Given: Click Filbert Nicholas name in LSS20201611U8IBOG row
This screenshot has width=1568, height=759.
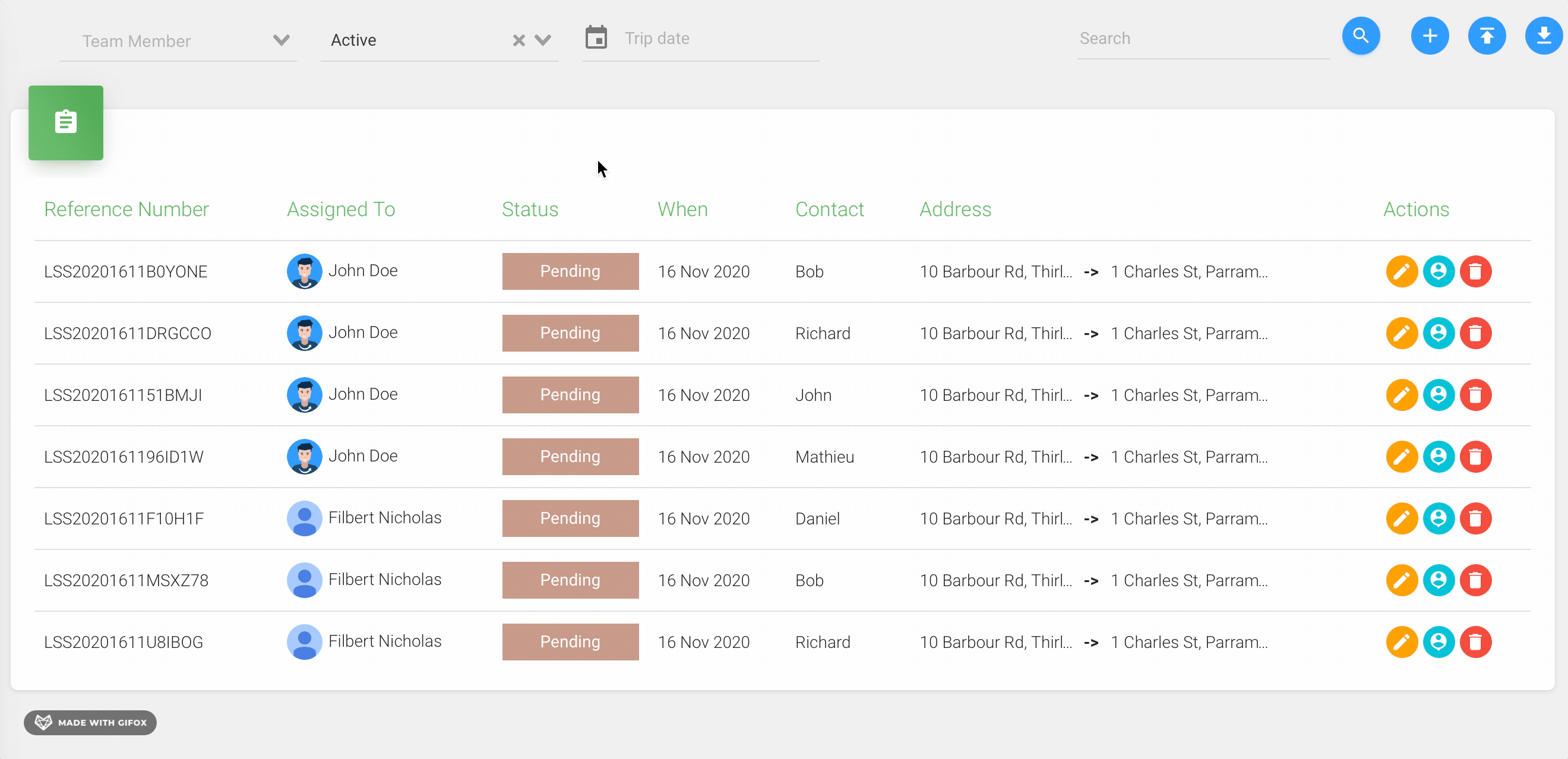Looking at the screenshot, I should (385, 641).
